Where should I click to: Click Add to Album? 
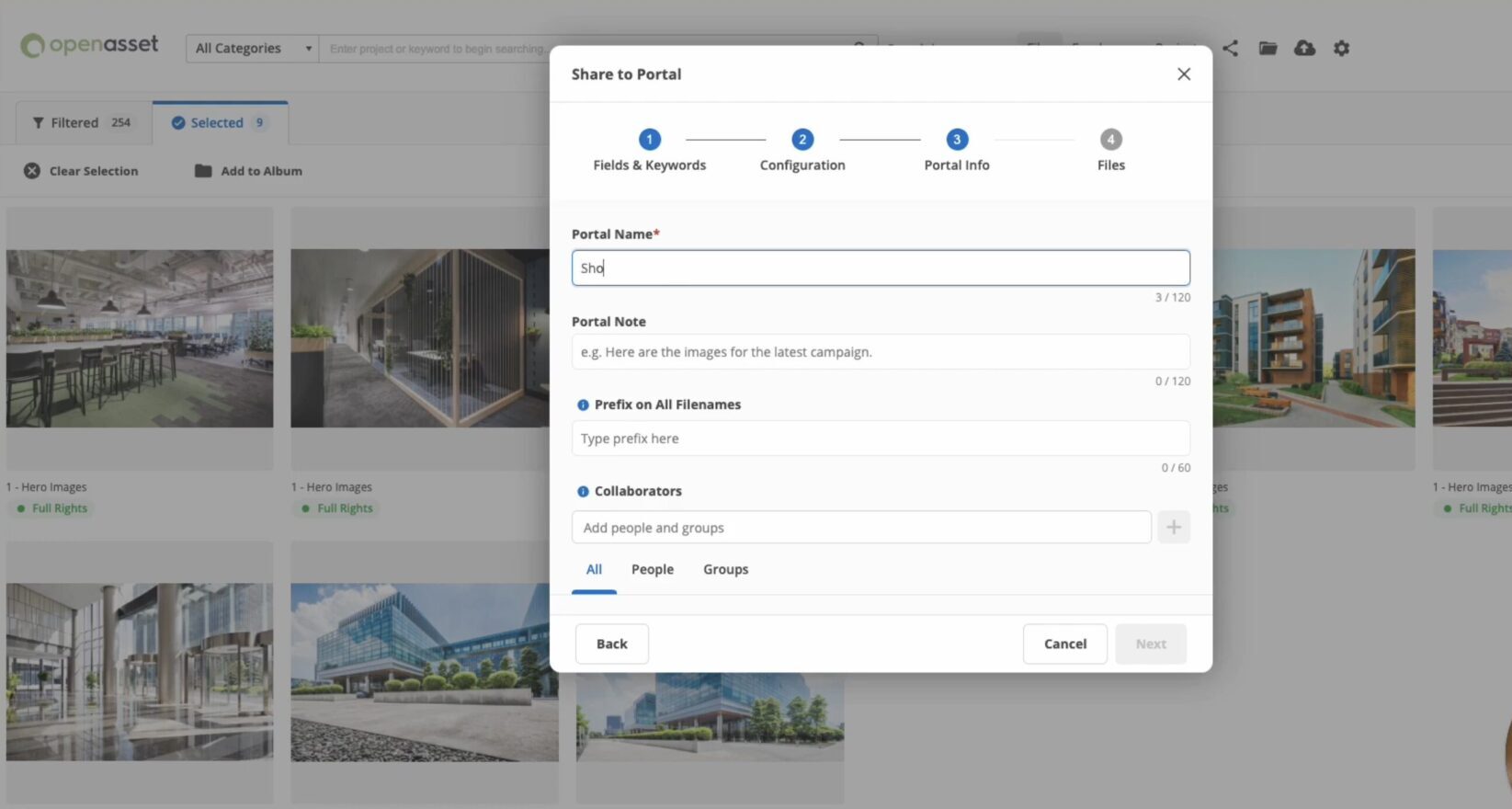coord(248,171)
